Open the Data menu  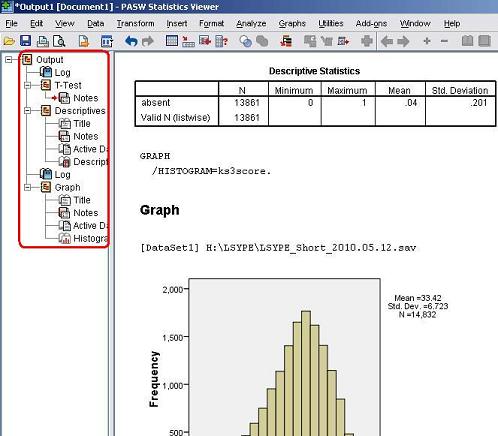tap(96, 23)
